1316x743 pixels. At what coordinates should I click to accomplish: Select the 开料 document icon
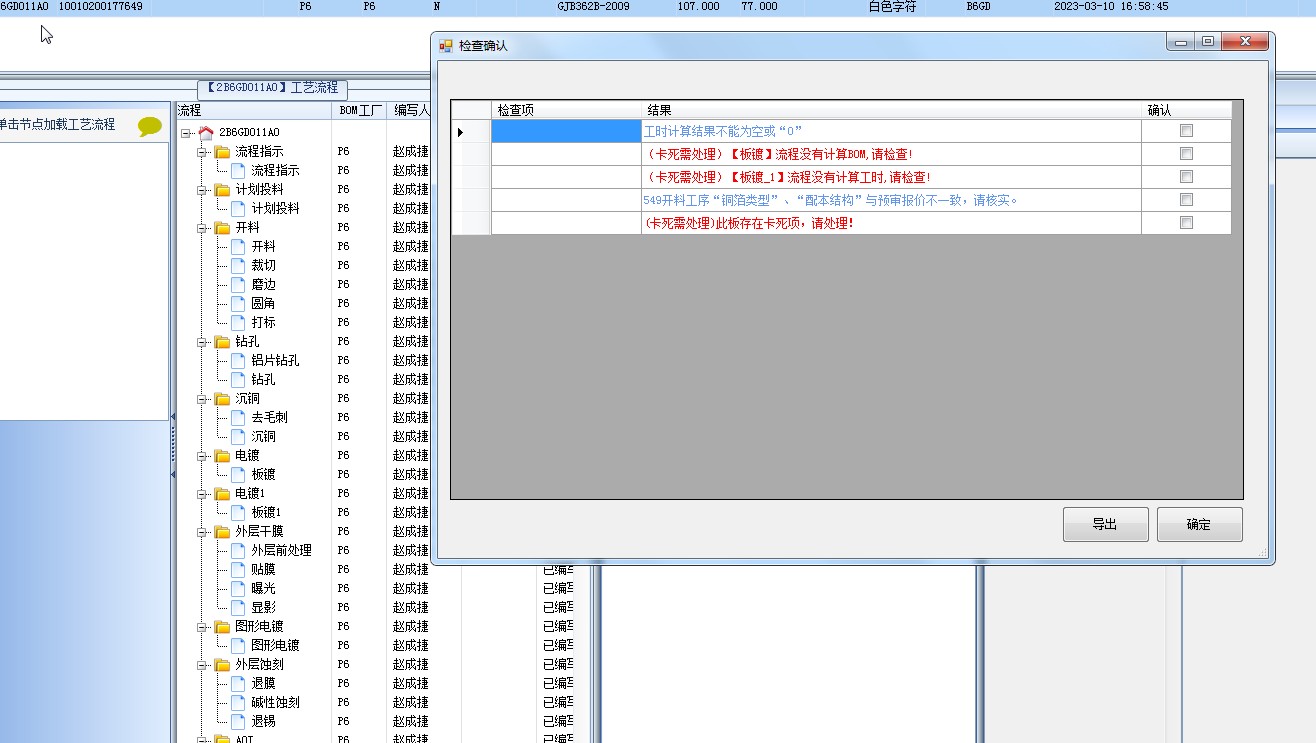click(238, 246)
